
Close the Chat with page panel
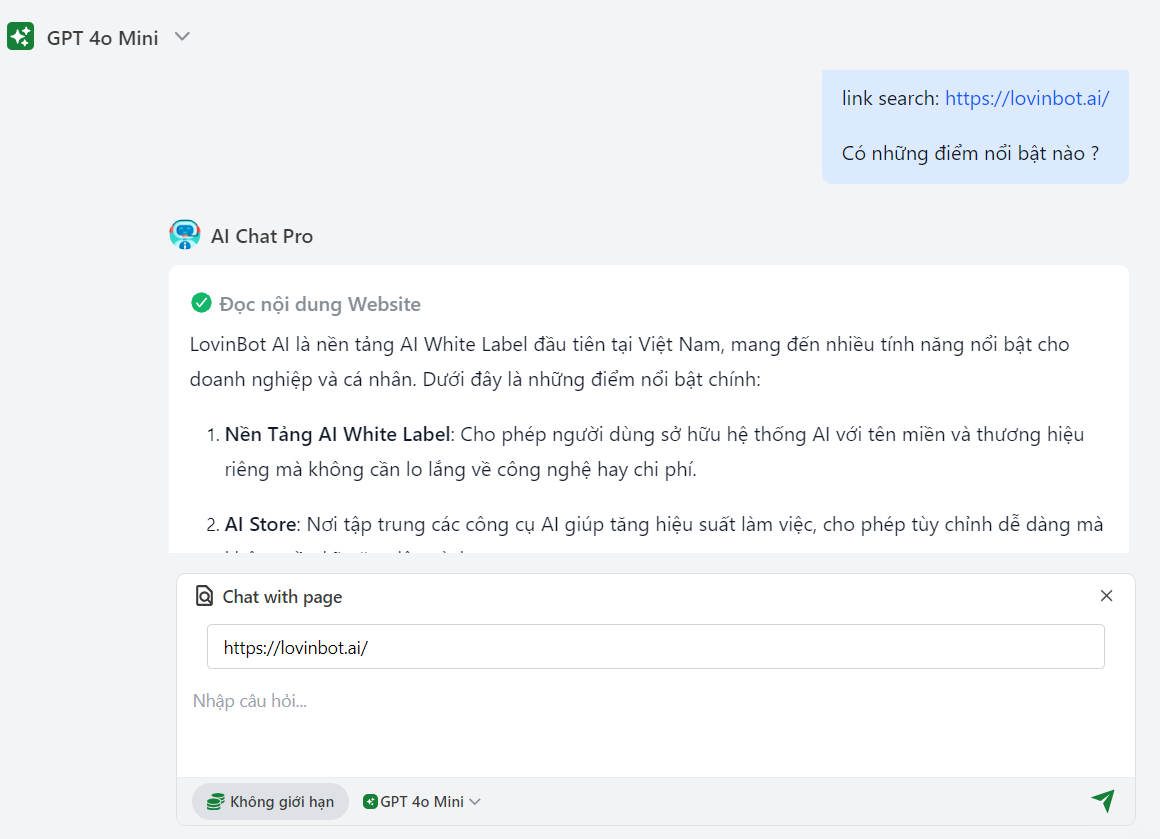(1106, 596)
